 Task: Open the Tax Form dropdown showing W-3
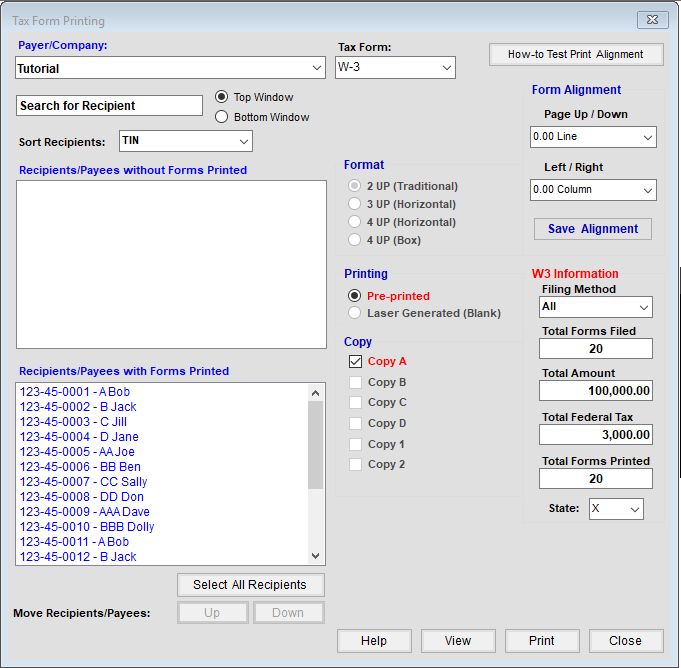point(395,68)
